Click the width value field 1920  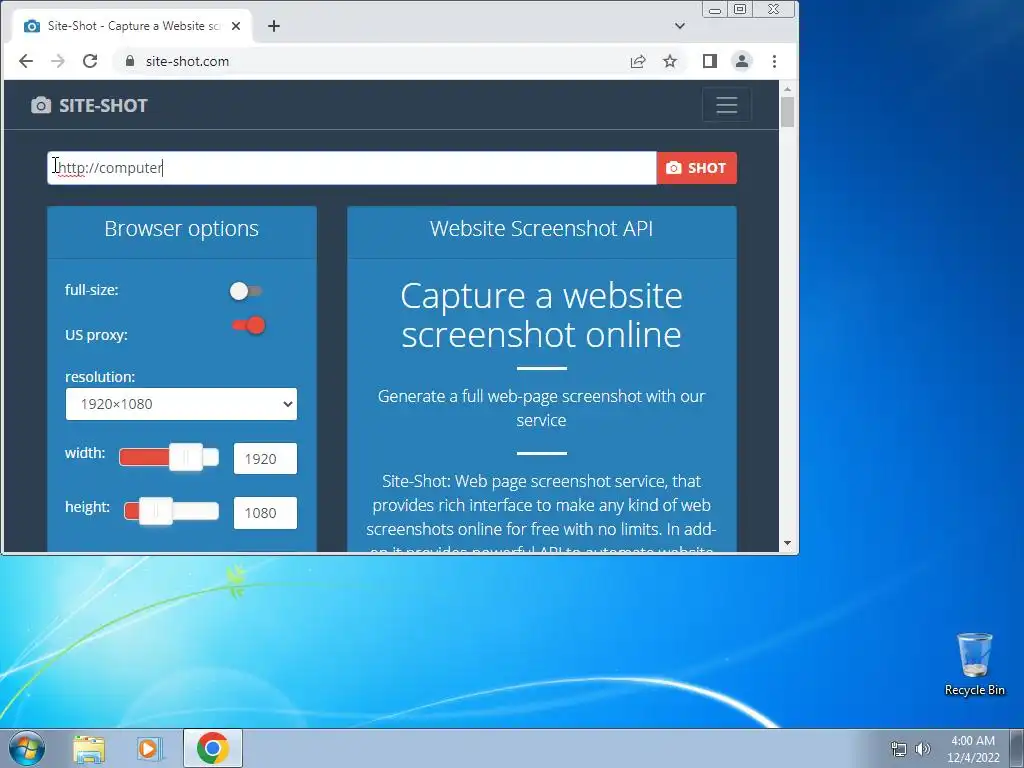(265, 458)
